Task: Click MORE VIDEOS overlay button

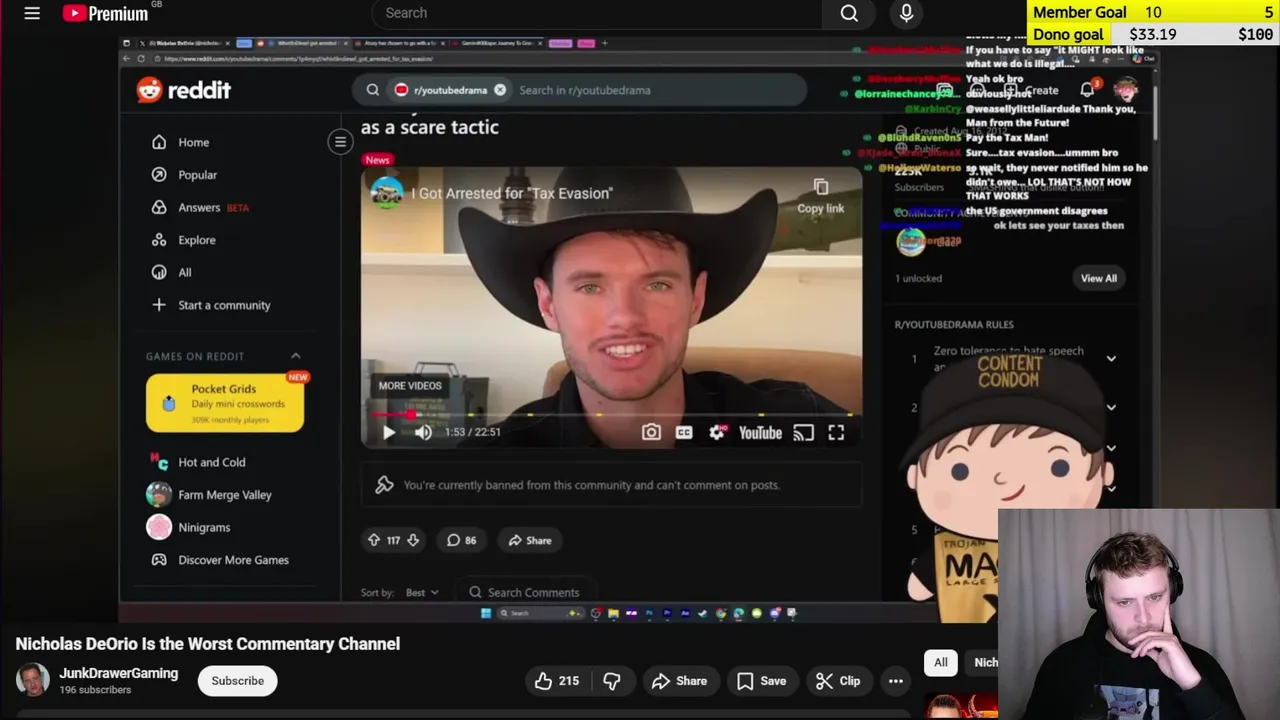Action: (x=410, y=385)
